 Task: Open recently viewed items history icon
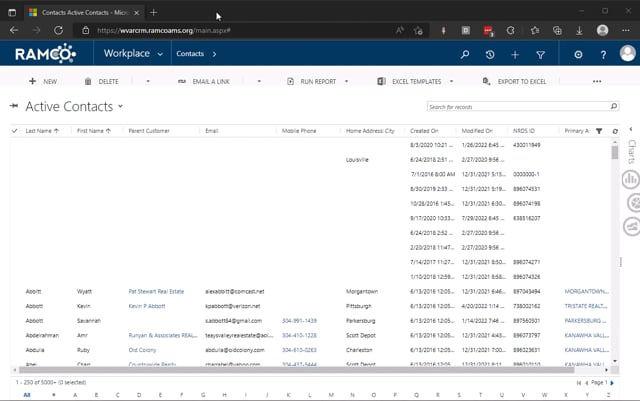point(490,54)
